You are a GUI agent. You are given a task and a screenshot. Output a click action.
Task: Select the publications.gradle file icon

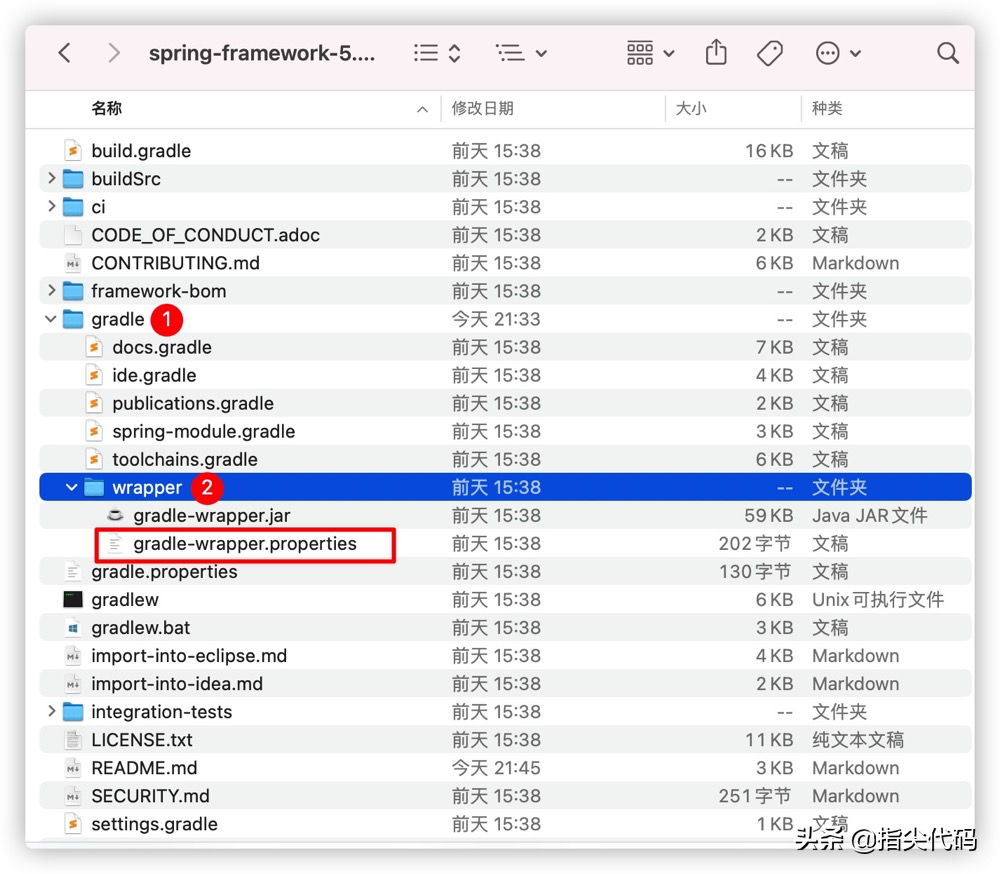pyautogui.click(x=94, y=403)
